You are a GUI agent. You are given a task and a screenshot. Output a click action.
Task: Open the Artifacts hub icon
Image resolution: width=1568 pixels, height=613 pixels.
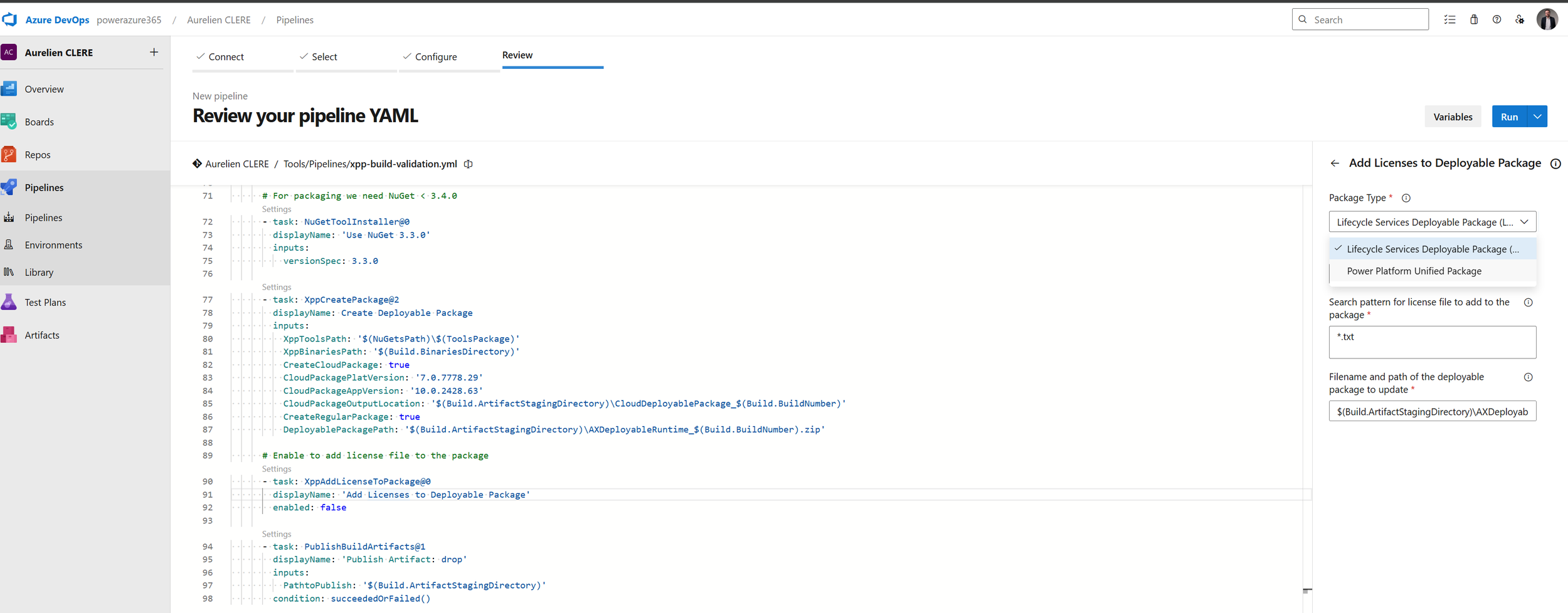[x=9, y=335]
